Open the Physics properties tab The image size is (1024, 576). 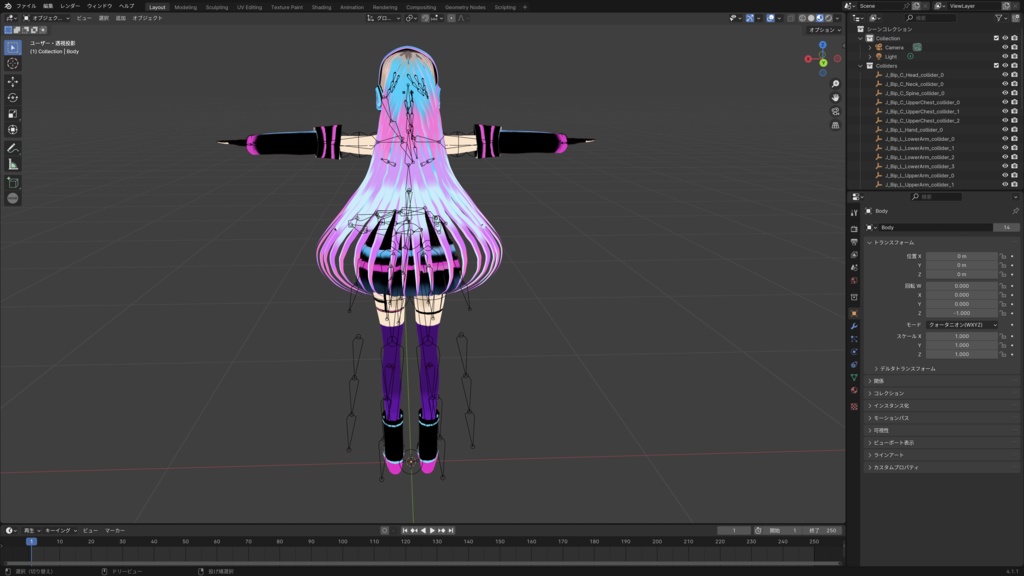(854, 352)
